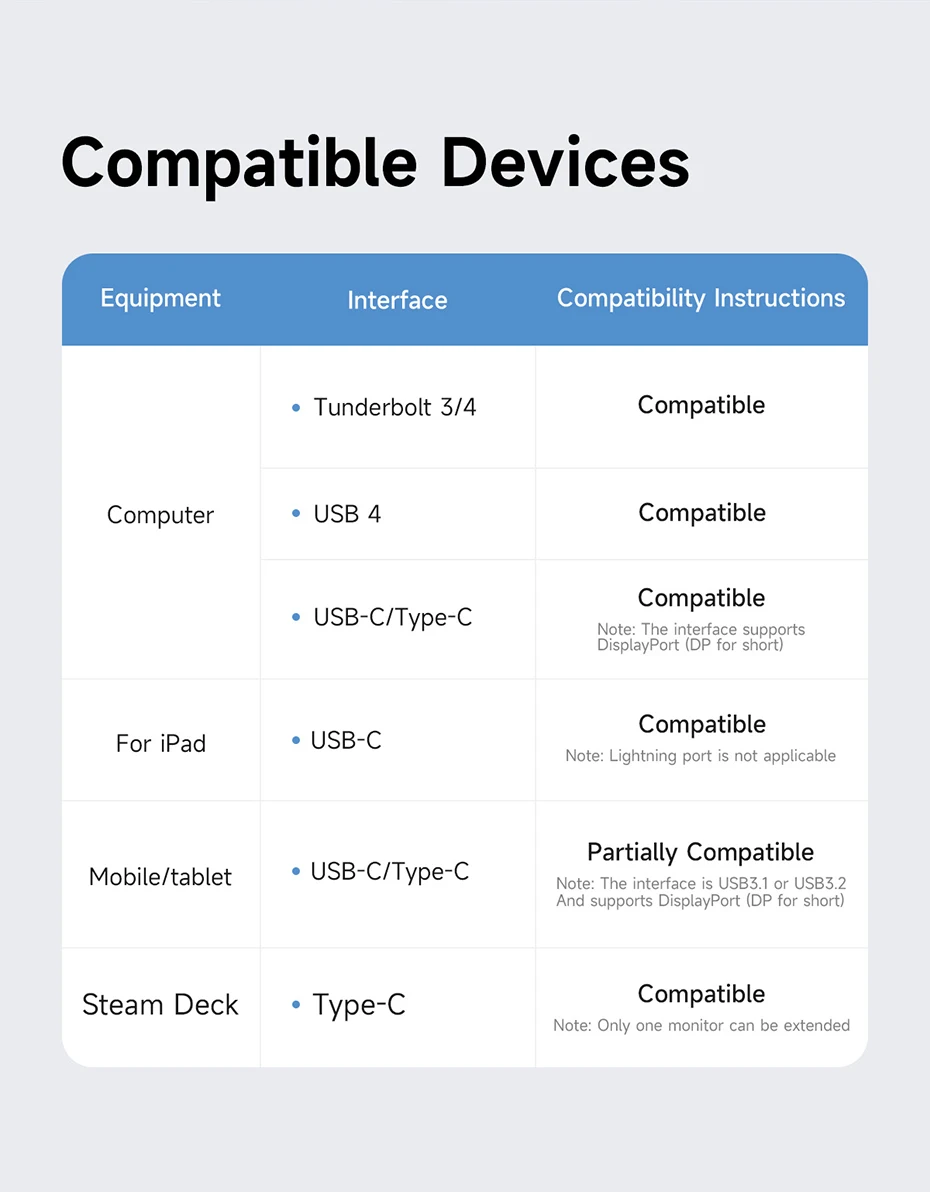930x1192 pixels.
Task: Select the Equipment column header
Action: coord(160,298)
